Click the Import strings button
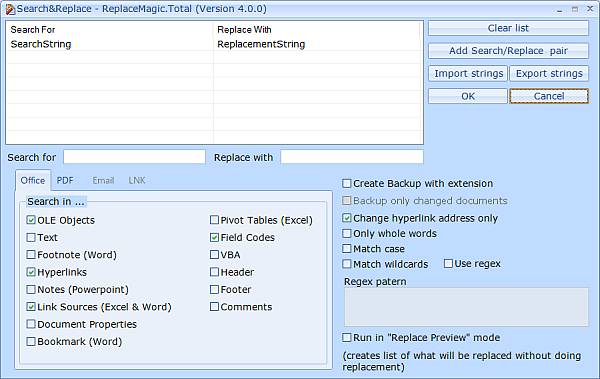 [x=468, y=74]
